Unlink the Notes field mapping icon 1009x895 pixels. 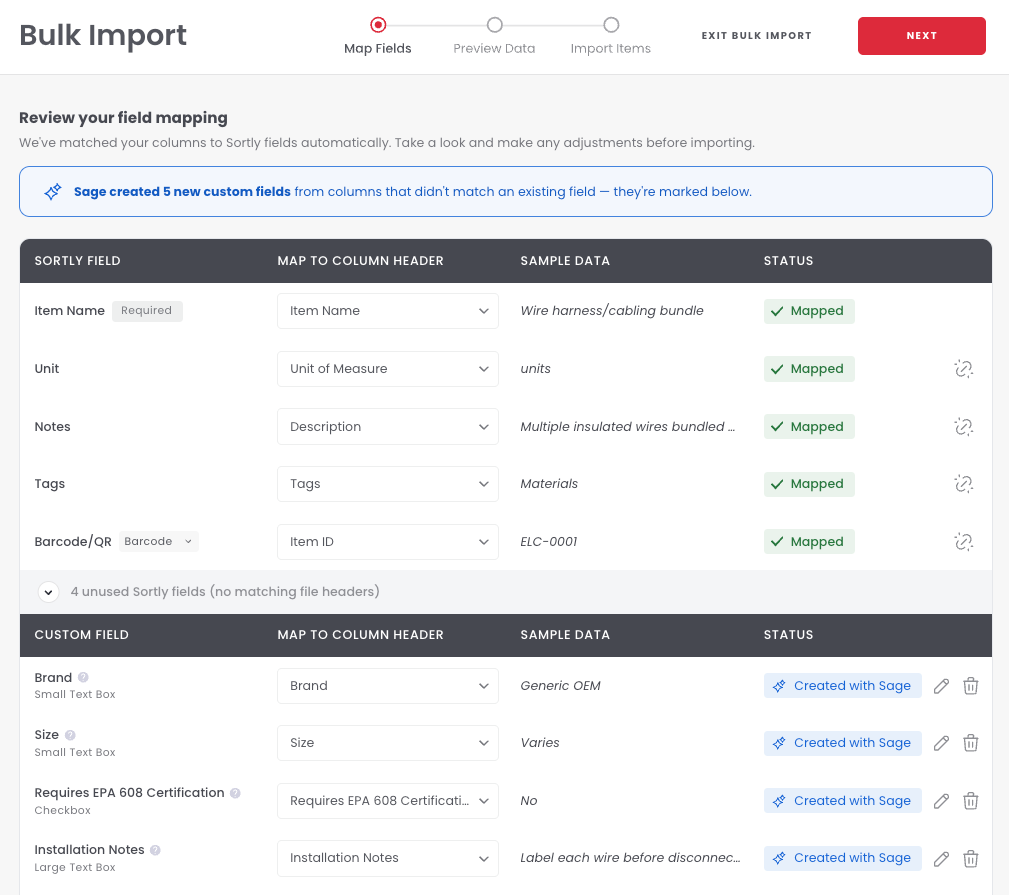[x=963, y=427]
